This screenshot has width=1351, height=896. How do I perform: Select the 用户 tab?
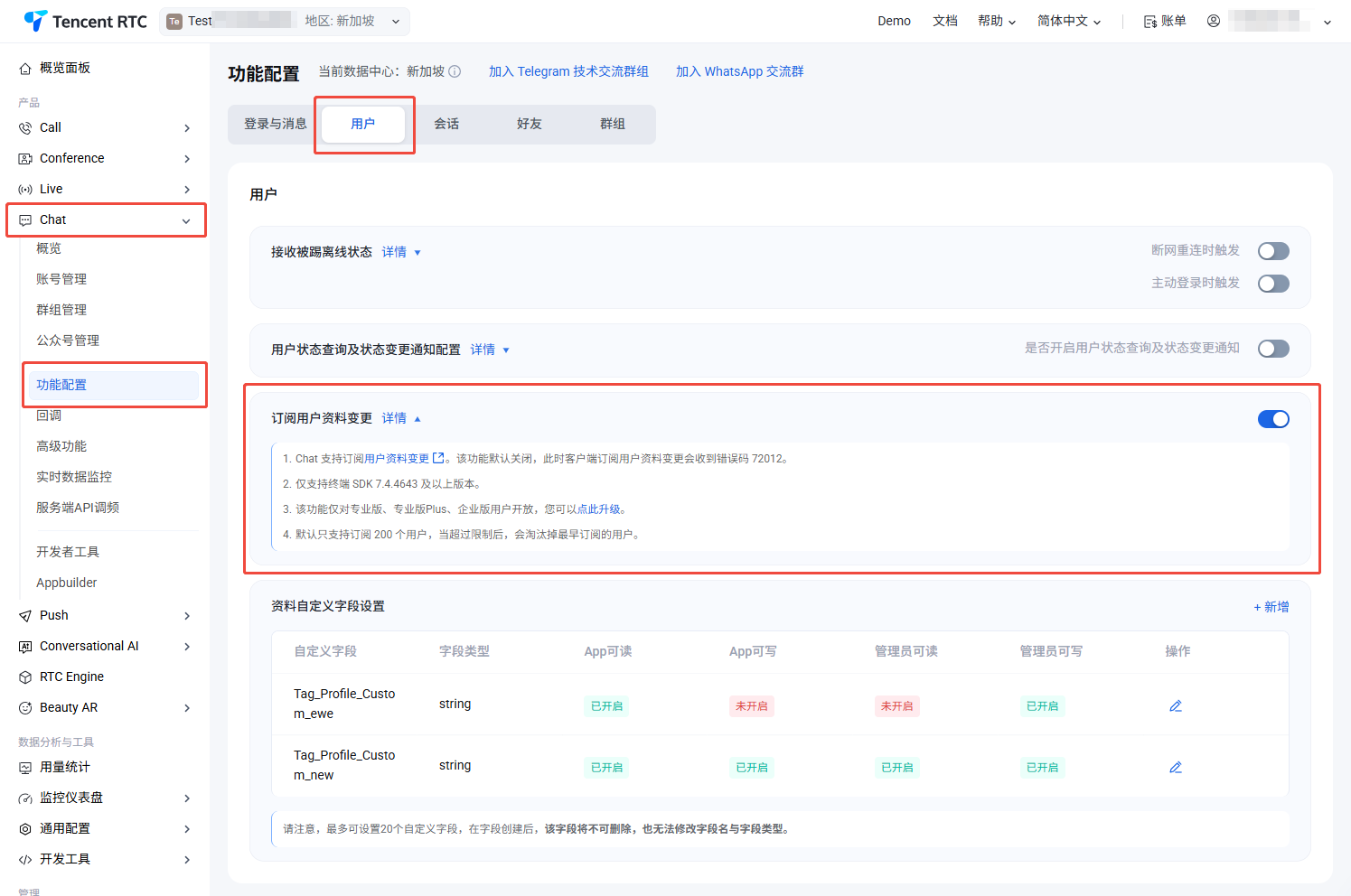pos(363,124)
